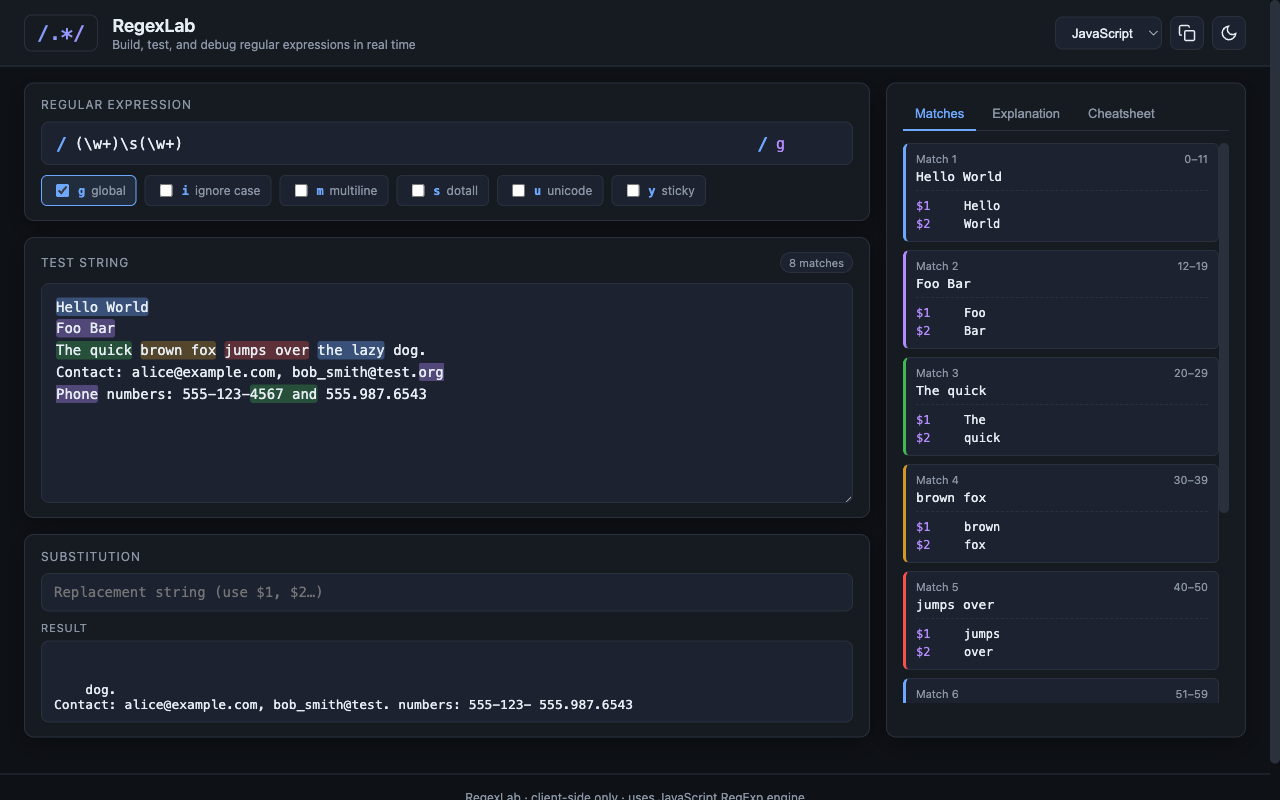1280x800 pixels.
Task: Click the matches list scrollbar
Action: point(1224,328)
